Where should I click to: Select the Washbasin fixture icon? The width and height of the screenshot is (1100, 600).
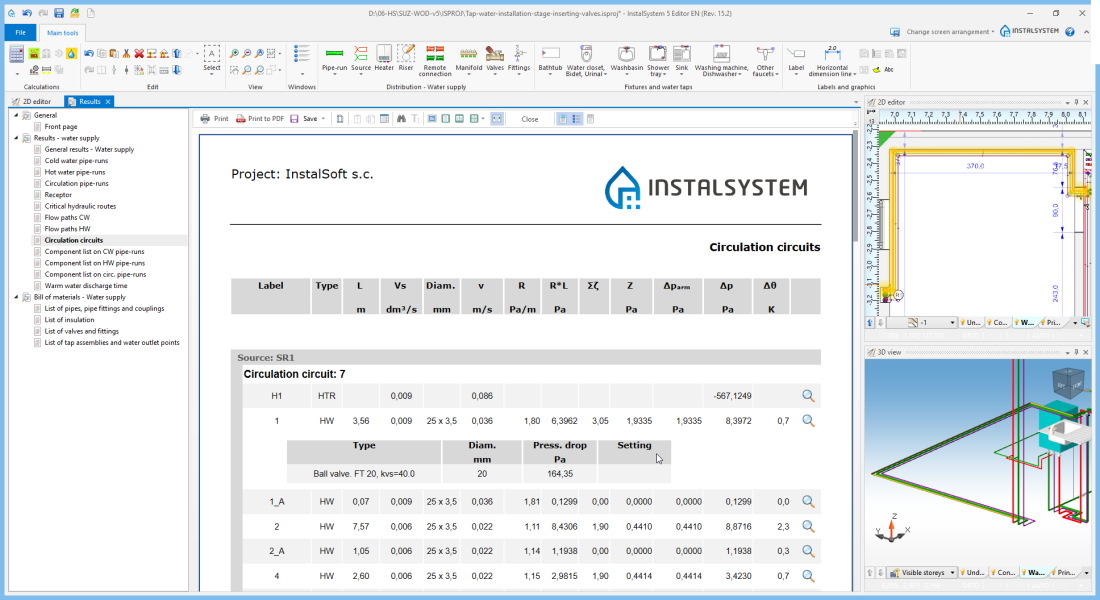tap(626, 55)
